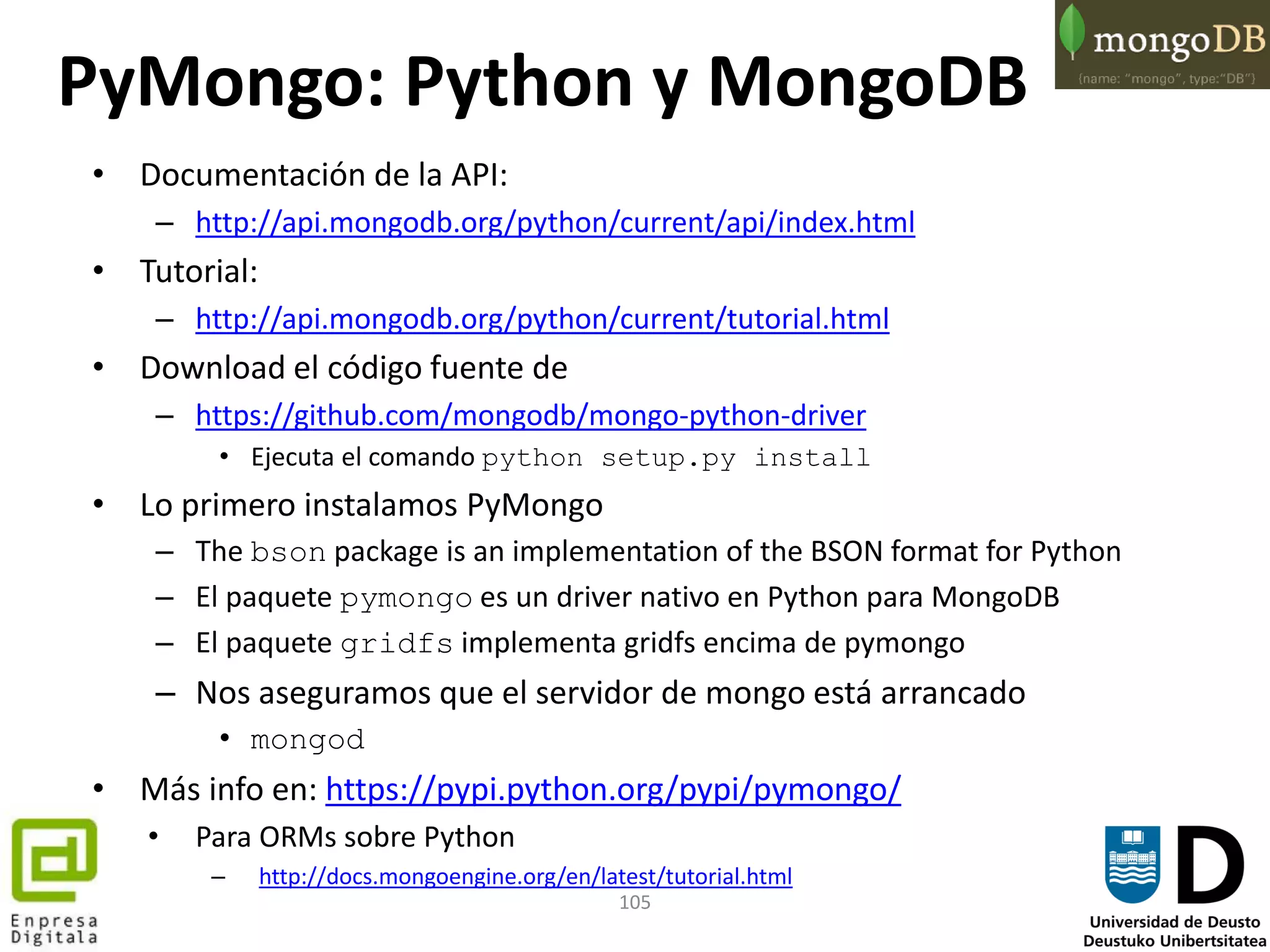The image size is (1270, 952).
Task: Open the PyMongo tutorial.html link
Action: pos(542,319)
